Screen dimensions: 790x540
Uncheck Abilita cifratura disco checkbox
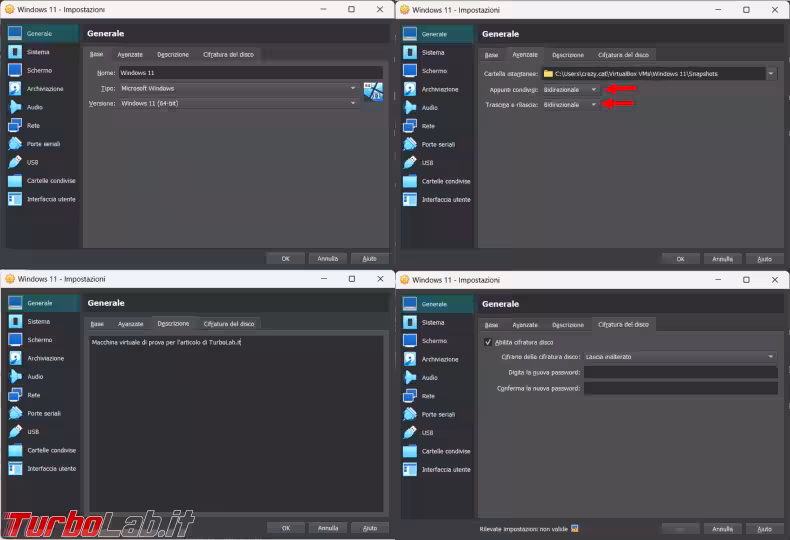(488, 343)
